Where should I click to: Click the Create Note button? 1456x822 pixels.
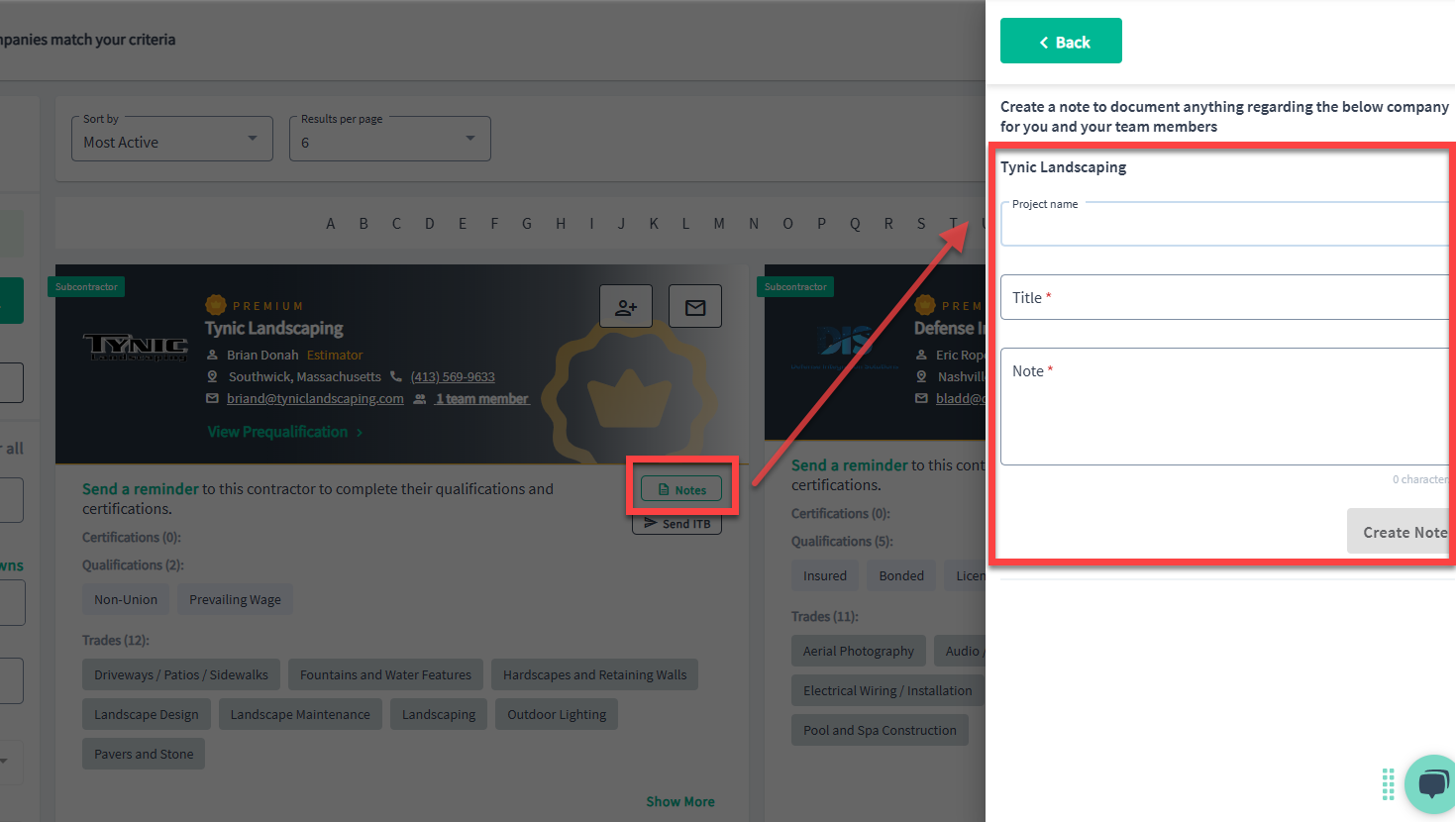[1402, 532]
